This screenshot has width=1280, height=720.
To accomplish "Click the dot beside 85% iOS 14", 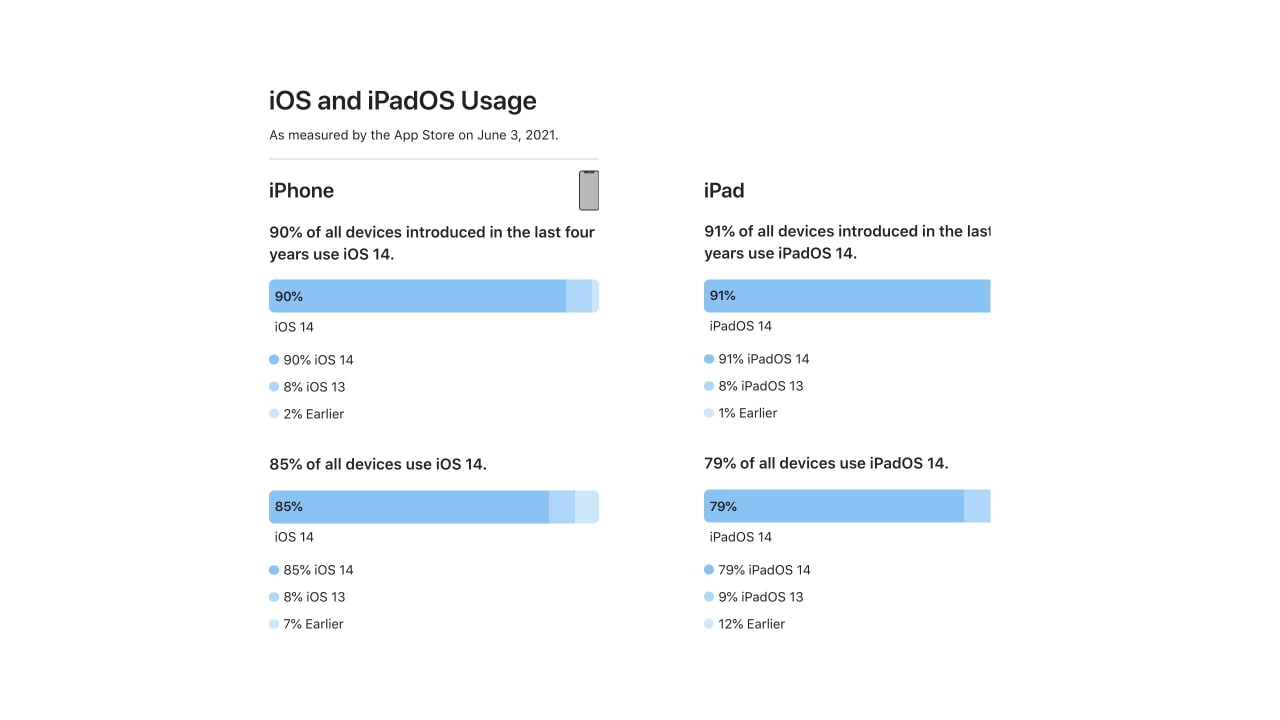I will tap(274, 570).
